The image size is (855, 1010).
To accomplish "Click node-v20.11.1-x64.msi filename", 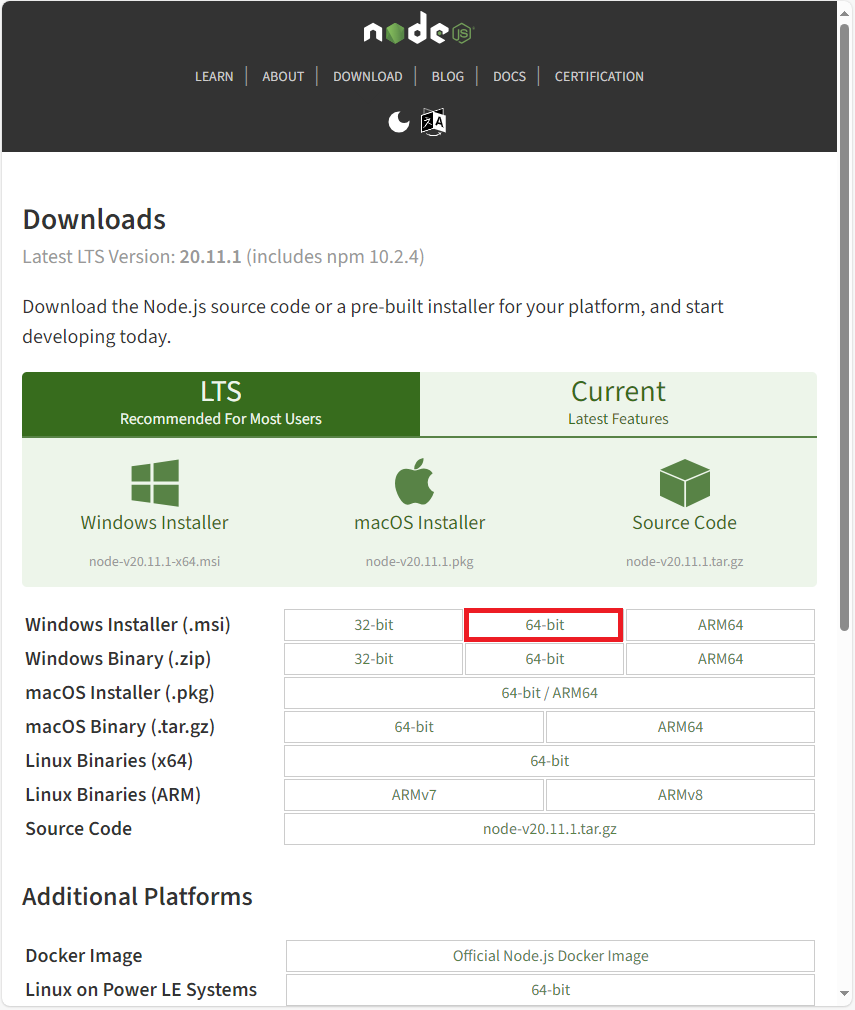I will (x=155, y=561).
